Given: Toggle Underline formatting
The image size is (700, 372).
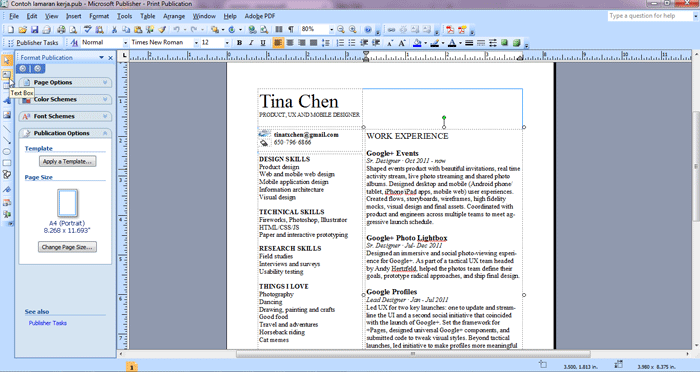Looking at the screenshot, I should click(262, 43).
